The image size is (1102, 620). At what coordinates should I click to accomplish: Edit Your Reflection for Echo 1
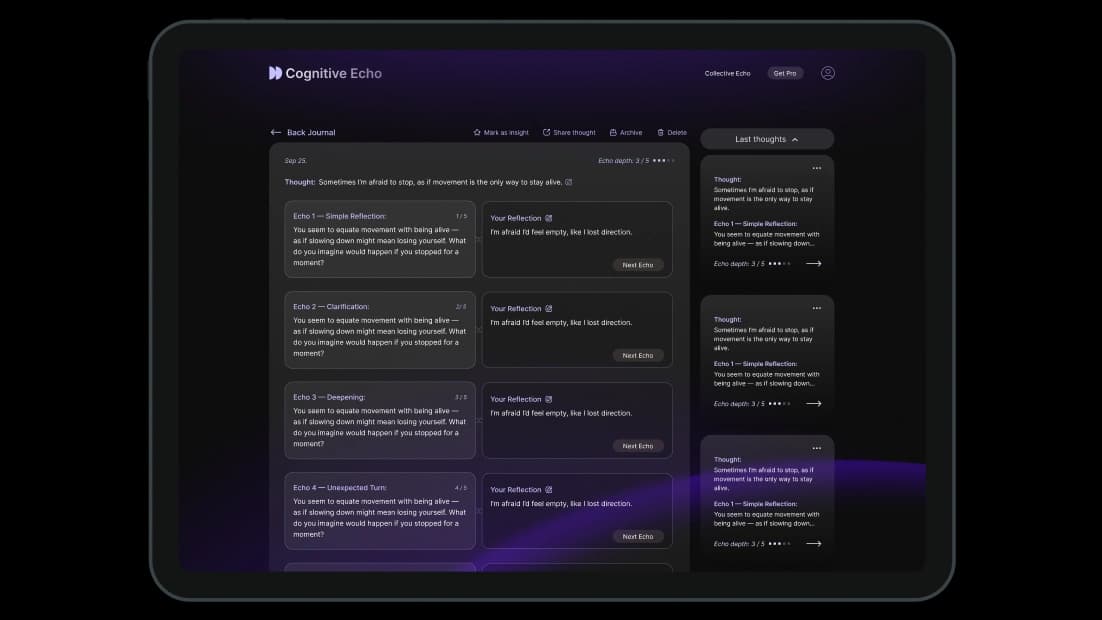click(548, 218)
